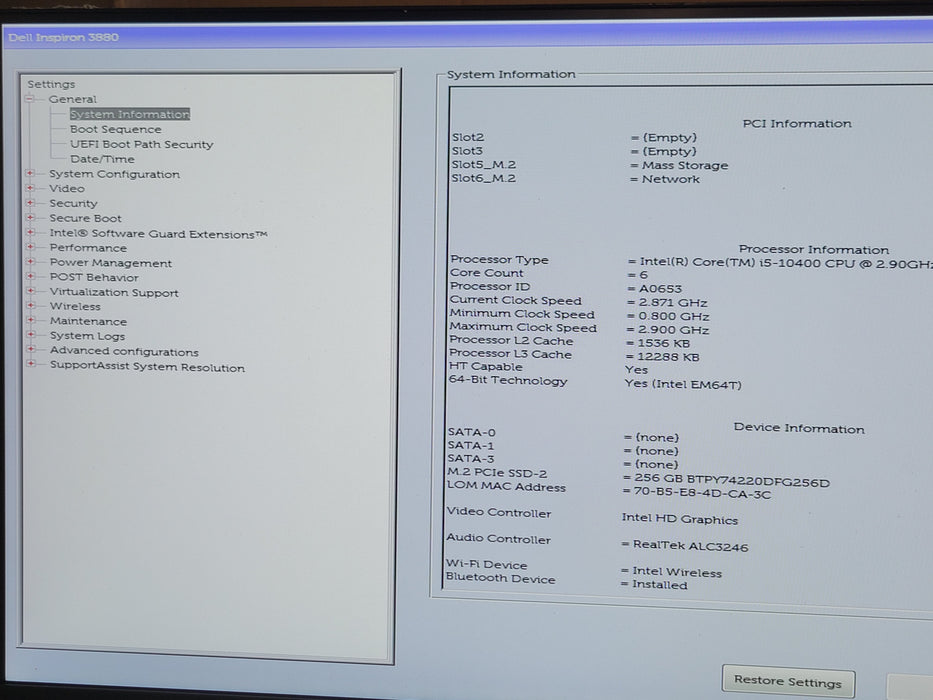This screenshot has width=933, height=700.
Task: Click the Restore Settings button
Action: (788, 681)
